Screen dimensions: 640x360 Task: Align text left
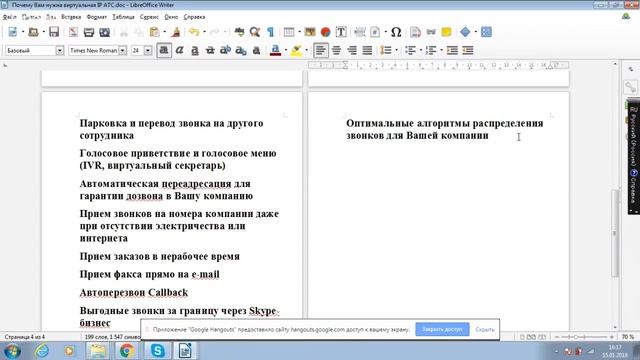point(320,50)
